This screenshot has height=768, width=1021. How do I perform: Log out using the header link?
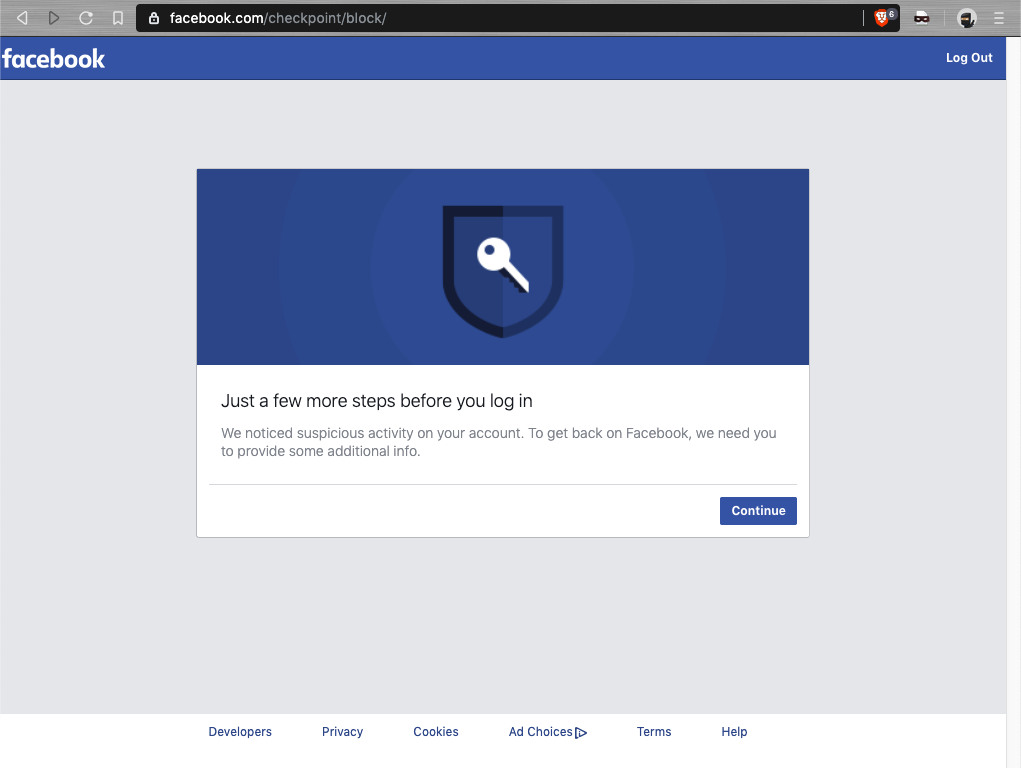click(969, 58)
